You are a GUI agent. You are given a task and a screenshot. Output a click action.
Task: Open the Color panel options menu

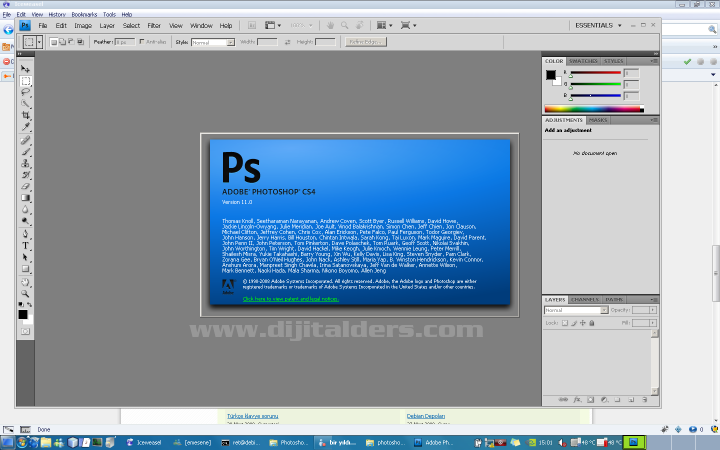654,61
